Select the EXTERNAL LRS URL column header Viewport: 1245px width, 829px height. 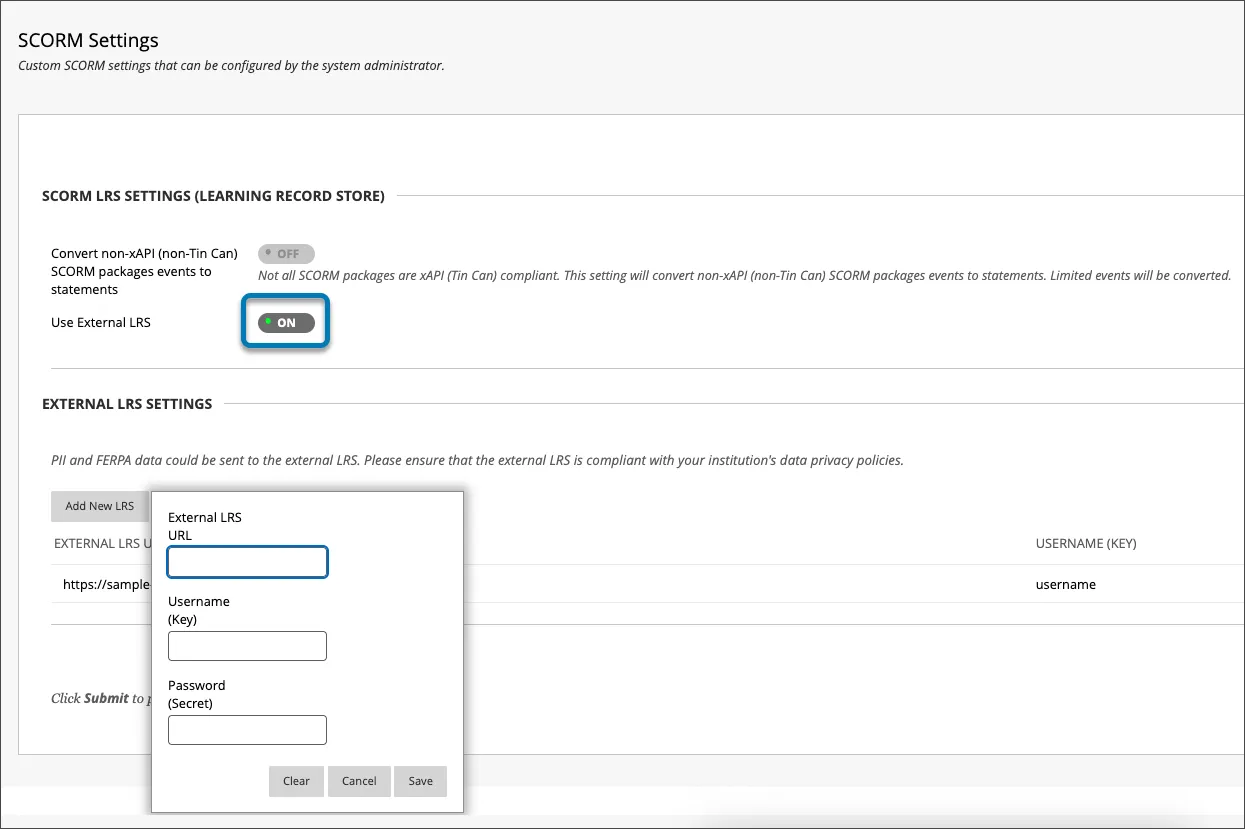pos(103,543)
